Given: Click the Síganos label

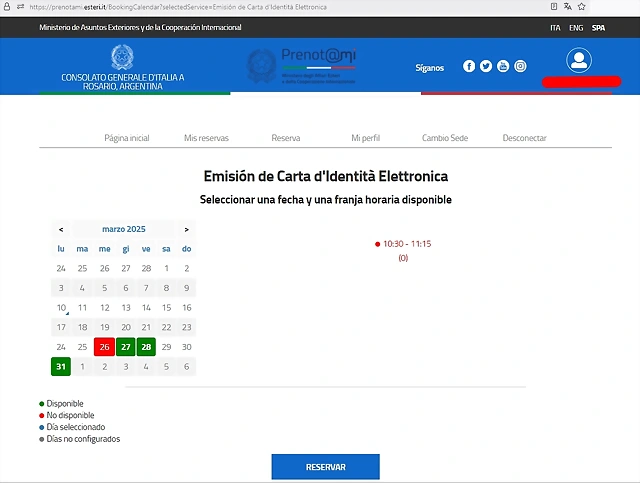Looking at the screenshot, I should (x=429, y=68).
